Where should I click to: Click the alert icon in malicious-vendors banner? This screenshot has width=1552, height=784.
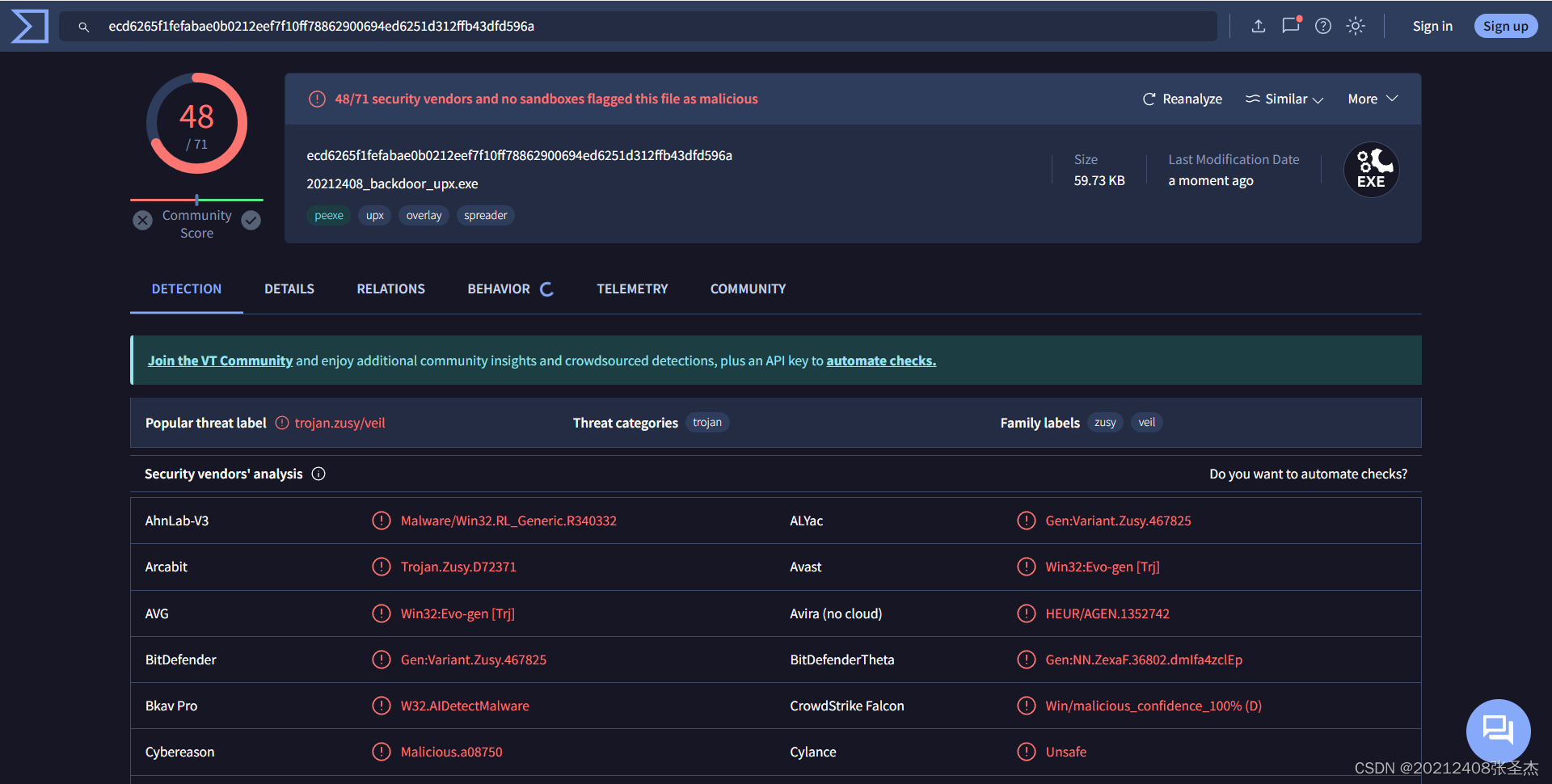[x=317, y=99]
